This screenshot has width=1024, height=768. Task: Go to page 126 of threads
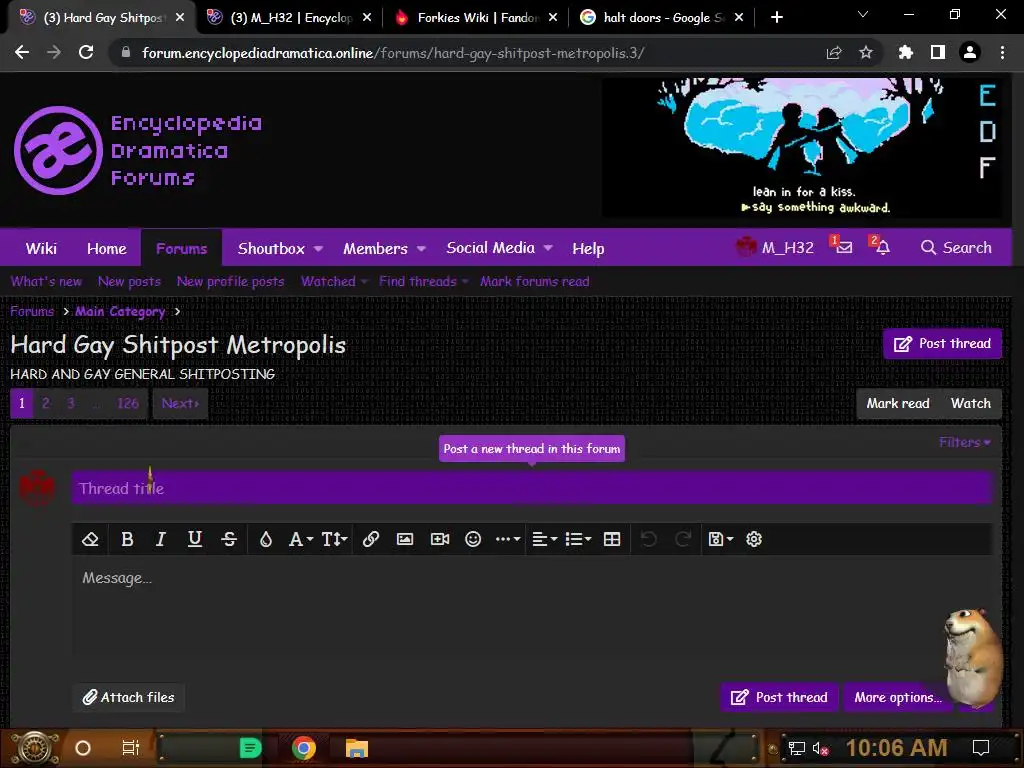click(x=128, y=404)
